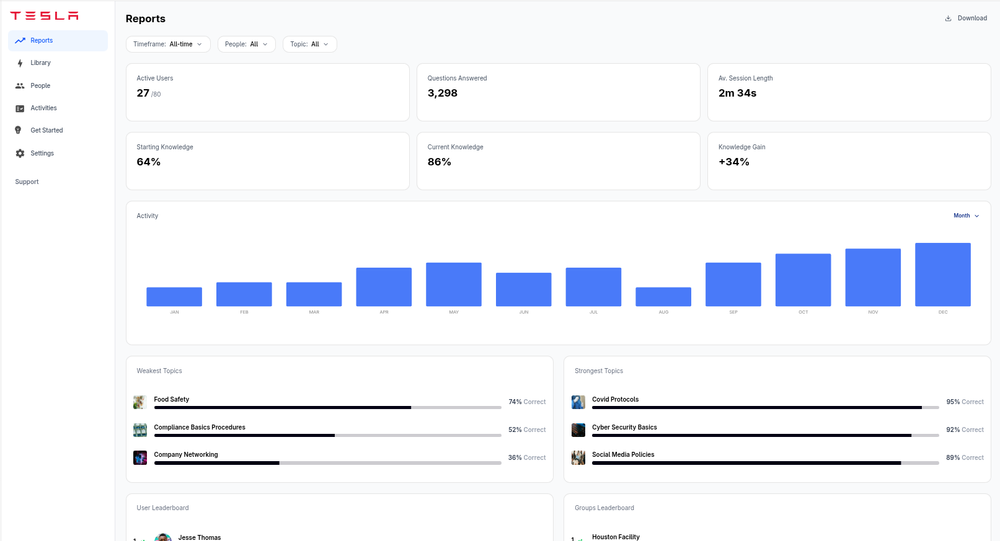Click the Support link in the sidebar
The height and width of the screenshot is (541, 1000).
click(27, 182)
